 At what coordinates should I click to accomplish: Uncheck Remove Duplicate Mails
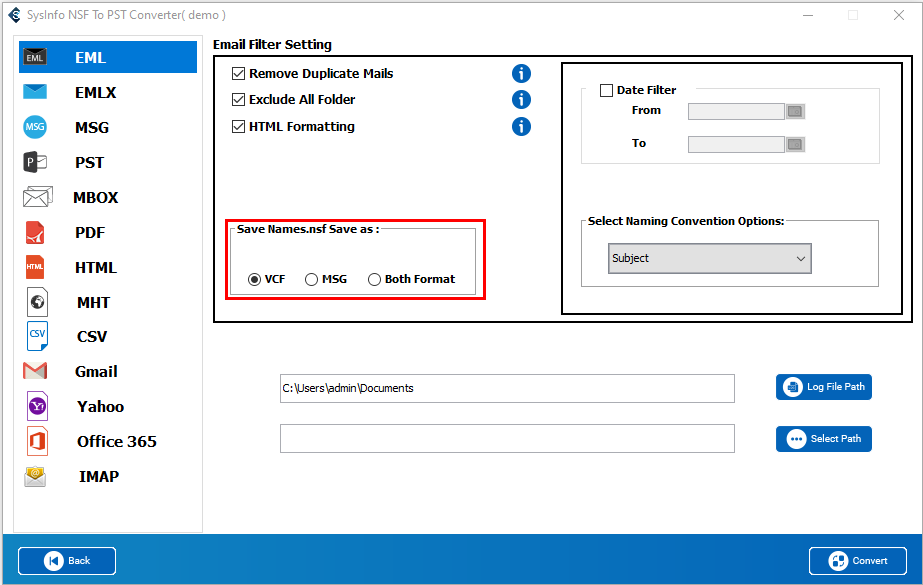238,74
